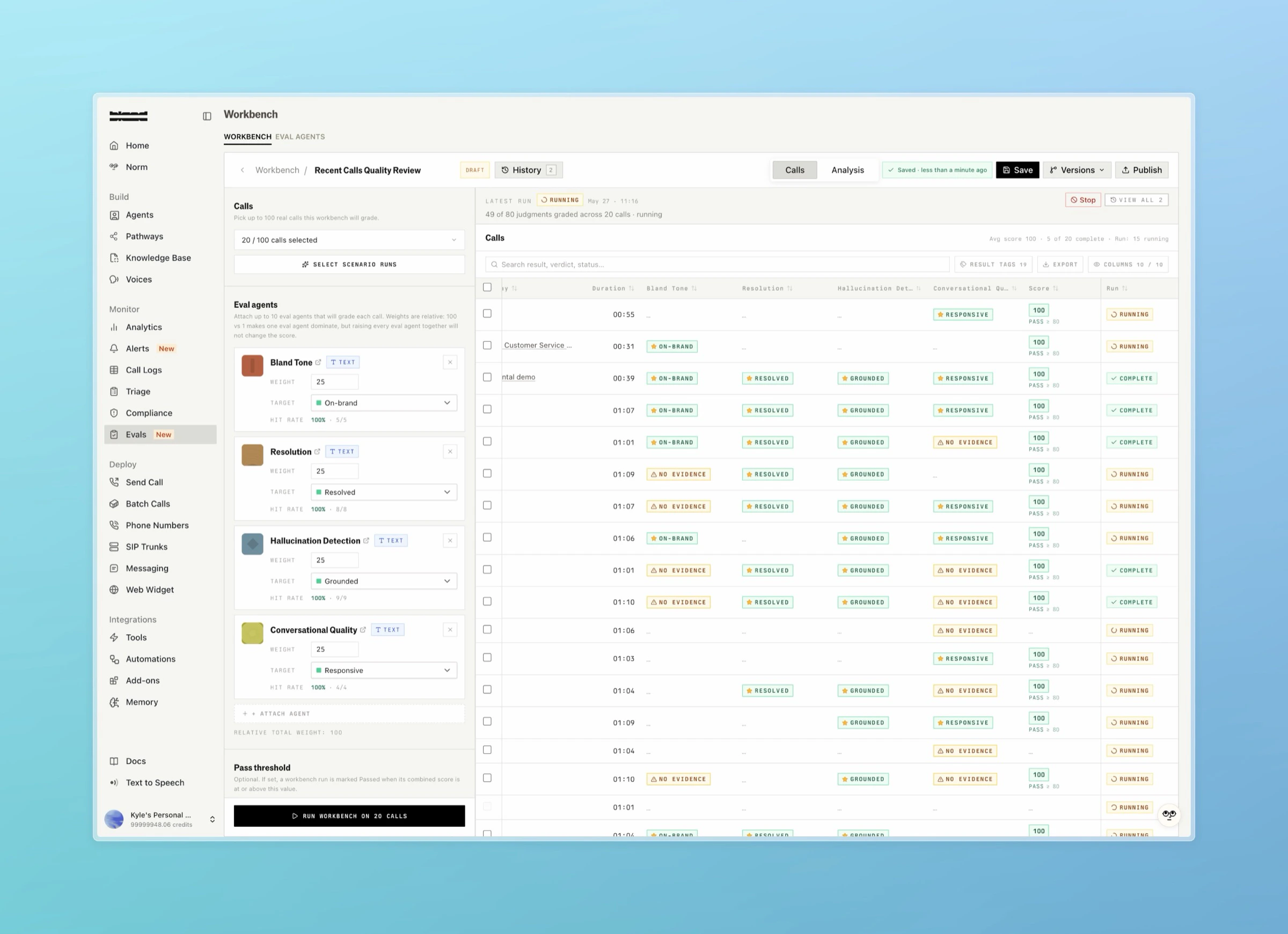Select the checkbox on the 01:09 row with Resolved
The image size is (1288, 934).
487,474
